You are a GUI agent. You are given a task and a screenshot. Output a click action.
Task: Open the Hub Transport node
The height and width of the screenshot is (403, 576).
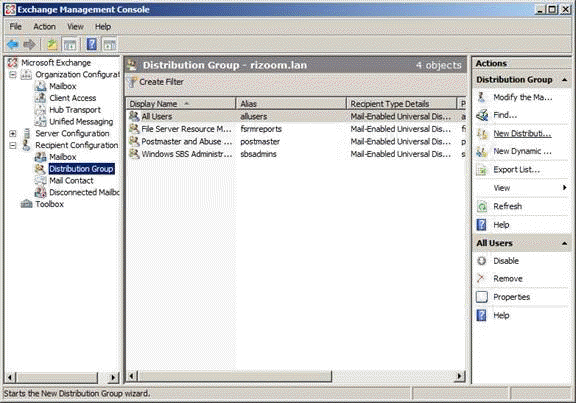[75, 110]
